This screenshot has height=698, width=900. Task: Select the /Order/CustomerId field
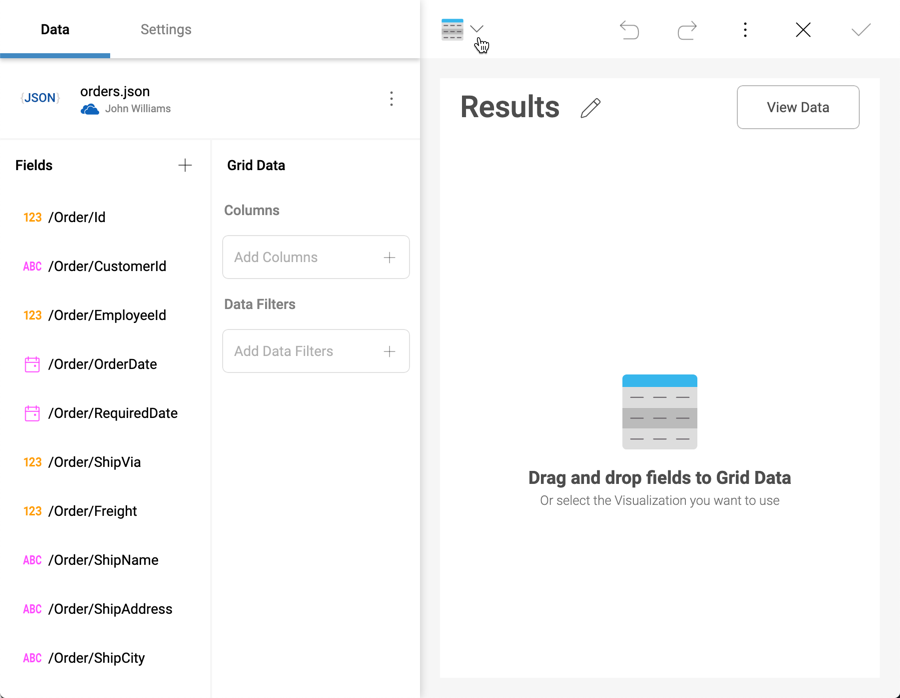coord(105,266)
